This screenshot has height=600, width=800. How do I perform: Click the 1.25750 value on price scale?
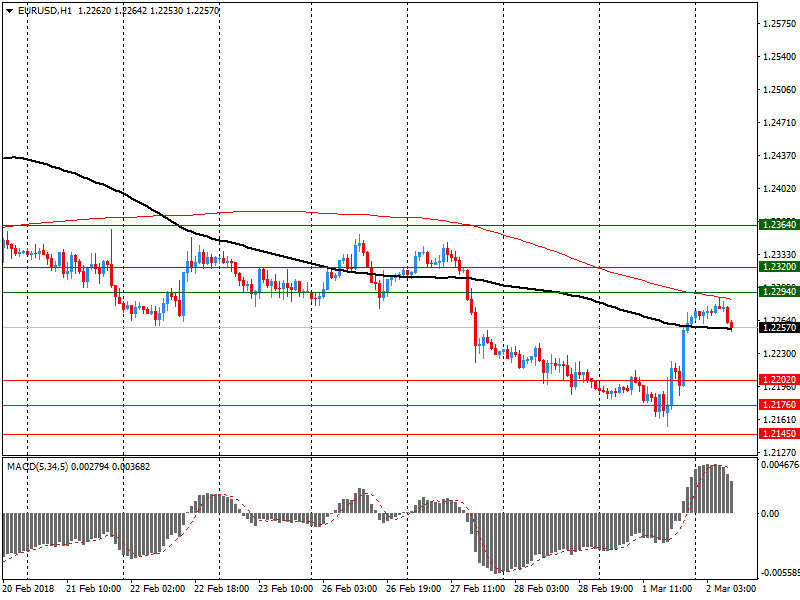click(x=779, y=23)
